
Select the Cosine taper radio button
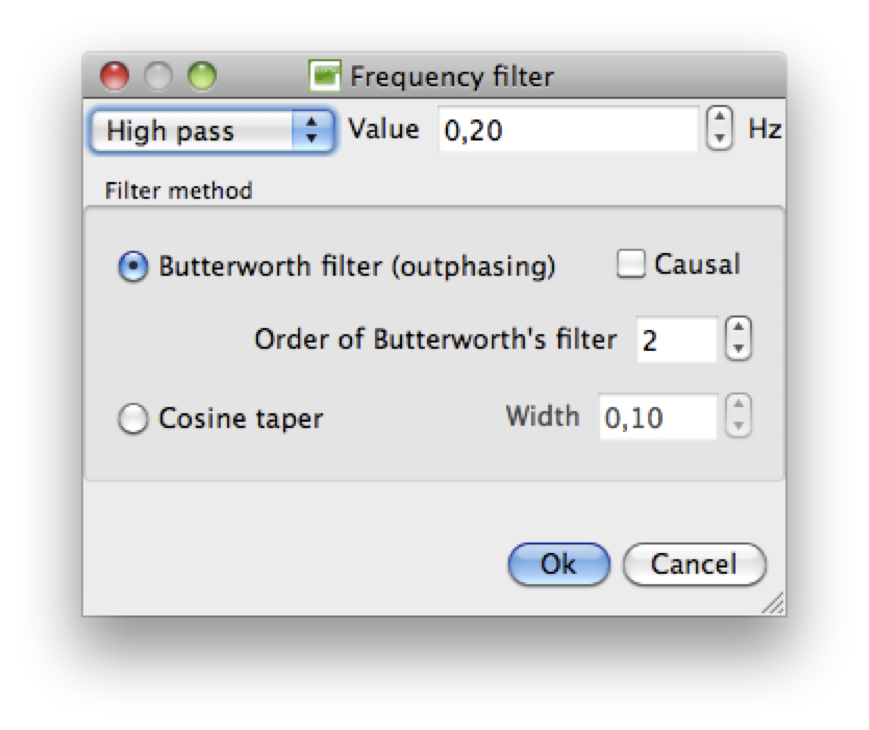coord(134,419)
